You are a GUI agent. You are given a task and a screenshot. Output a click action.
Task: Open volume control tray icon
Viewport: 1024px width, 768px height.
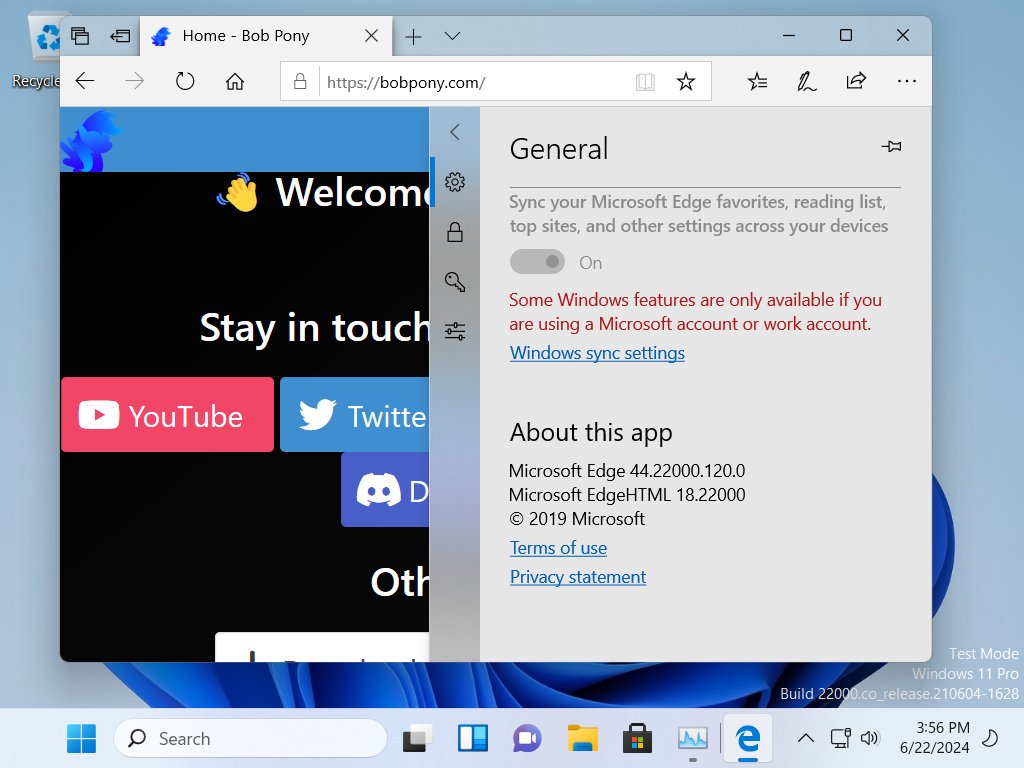870,739
